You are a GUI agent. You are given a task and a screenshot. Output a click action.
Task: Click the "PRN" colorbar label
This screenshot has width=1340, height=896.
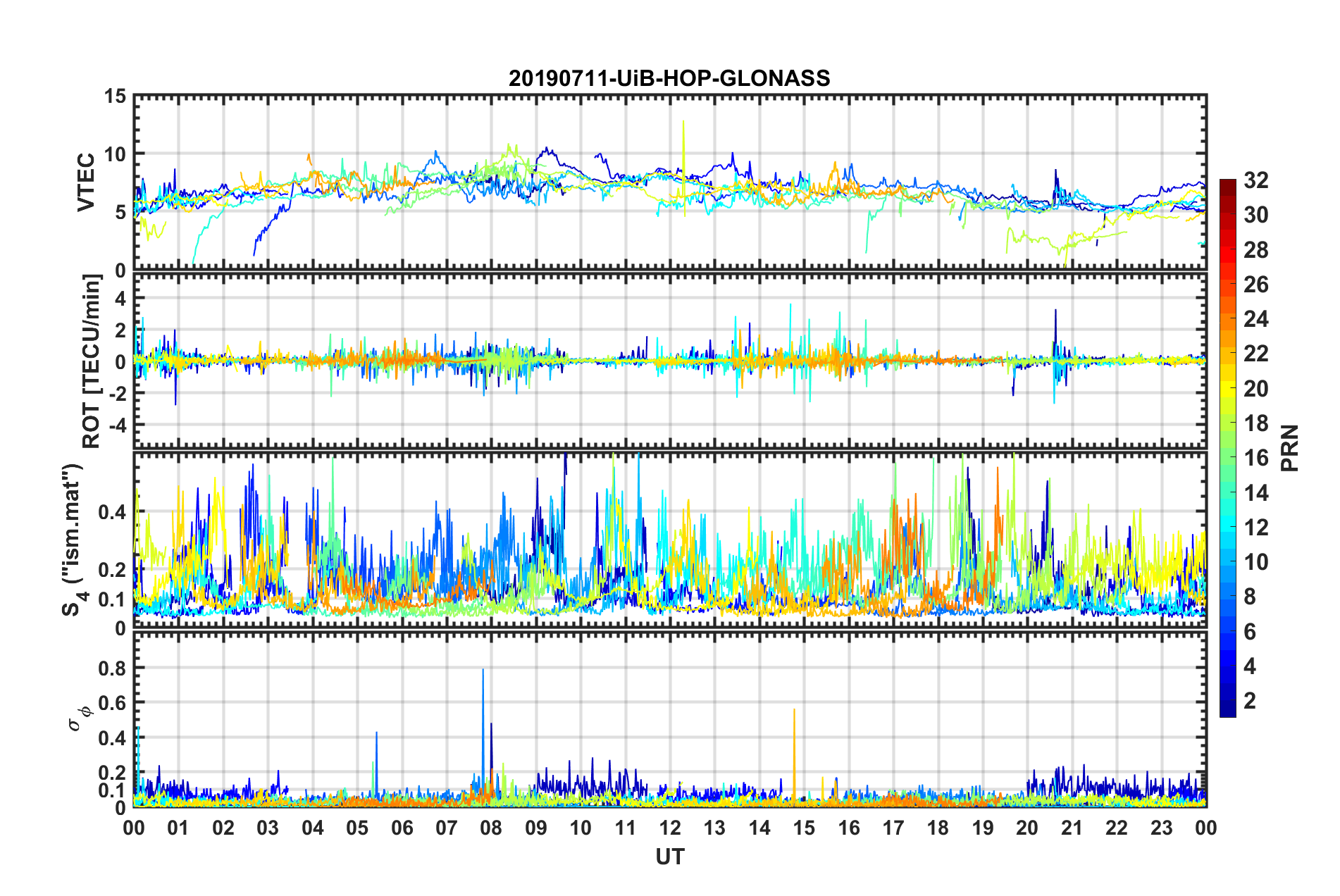click(x=1289, y=448)
